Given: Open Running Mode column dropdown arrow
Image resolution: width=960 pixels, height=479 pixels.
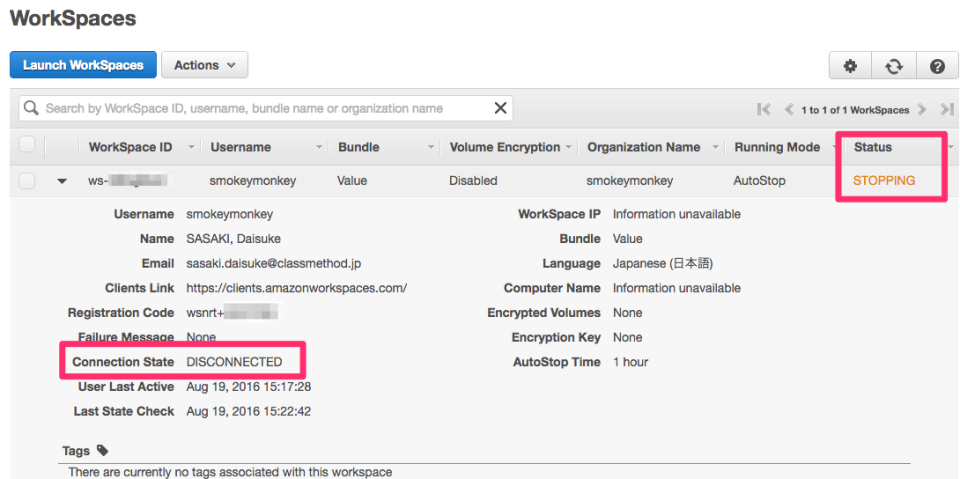Looking at the screenshot, I should coord(833,148).
